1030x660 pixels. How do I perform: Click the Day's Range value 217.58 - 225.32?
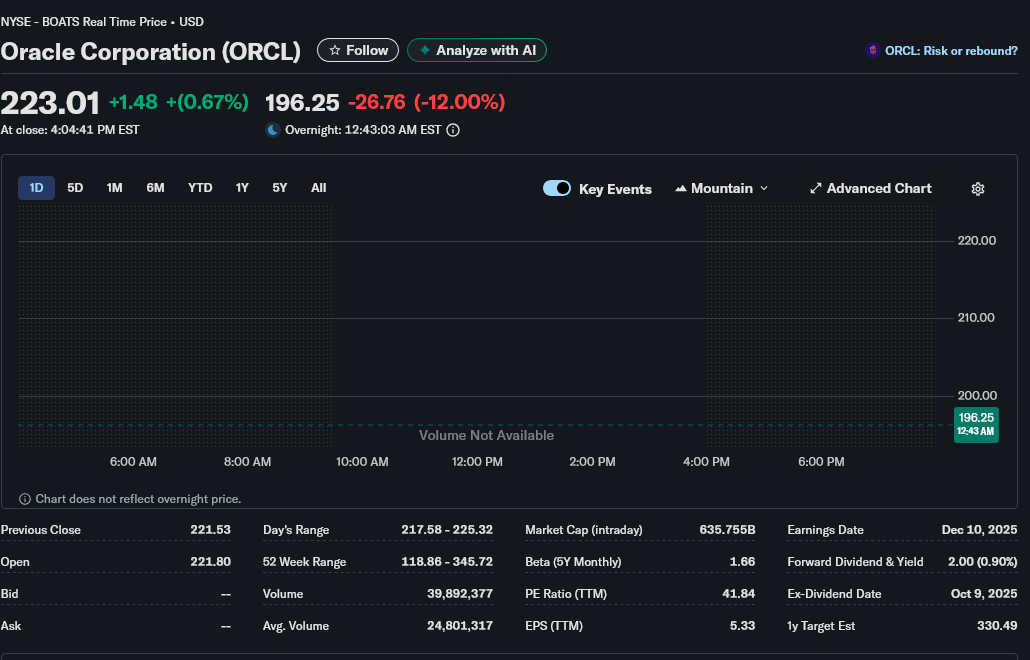(x=447, y=530)
